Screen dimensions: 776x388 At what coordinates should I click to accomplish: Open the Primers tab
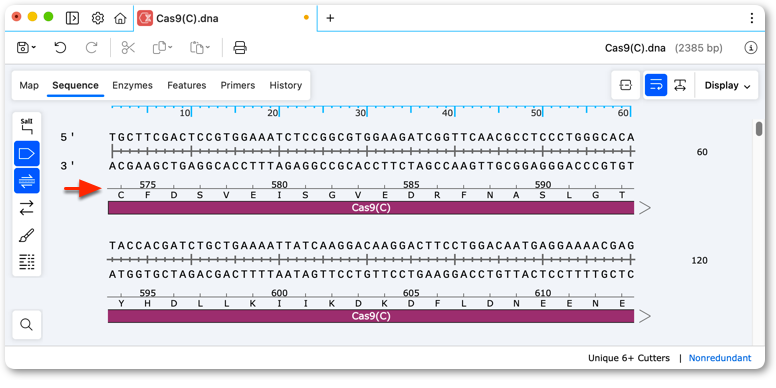pos(238,85)
